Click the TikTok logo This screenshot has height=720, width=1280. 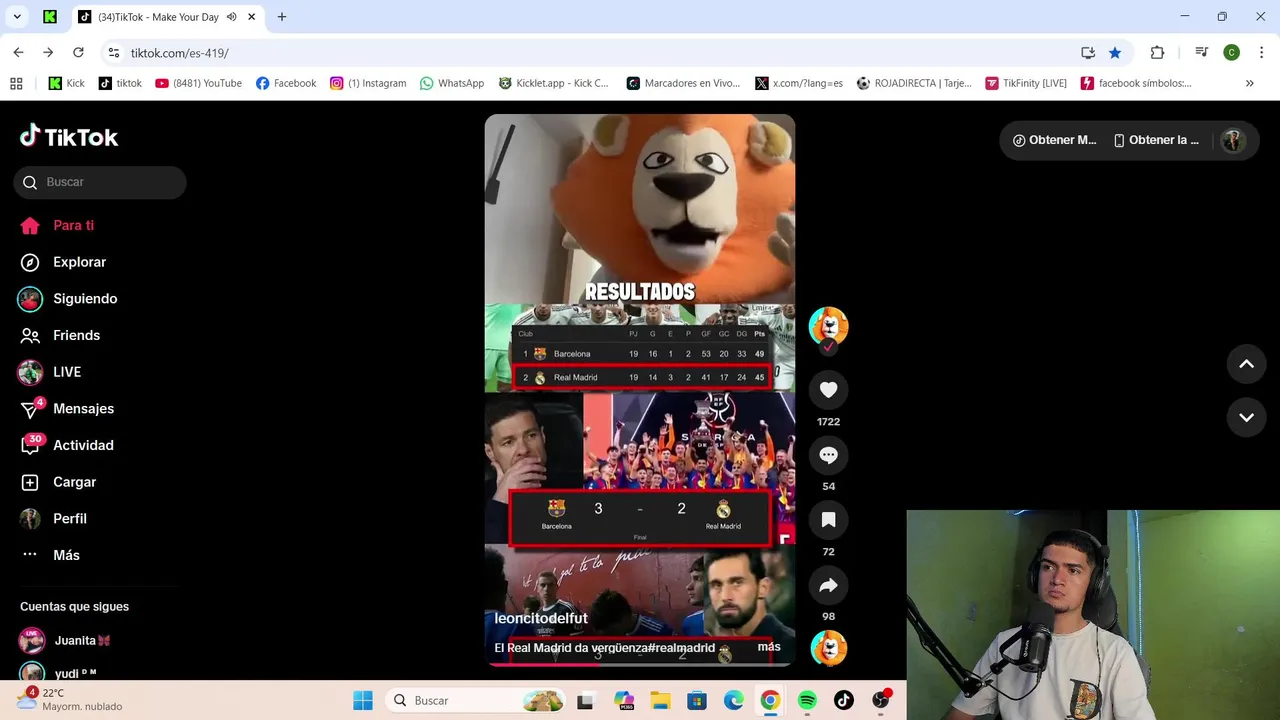pyautogui.click(x=69, y=137)
